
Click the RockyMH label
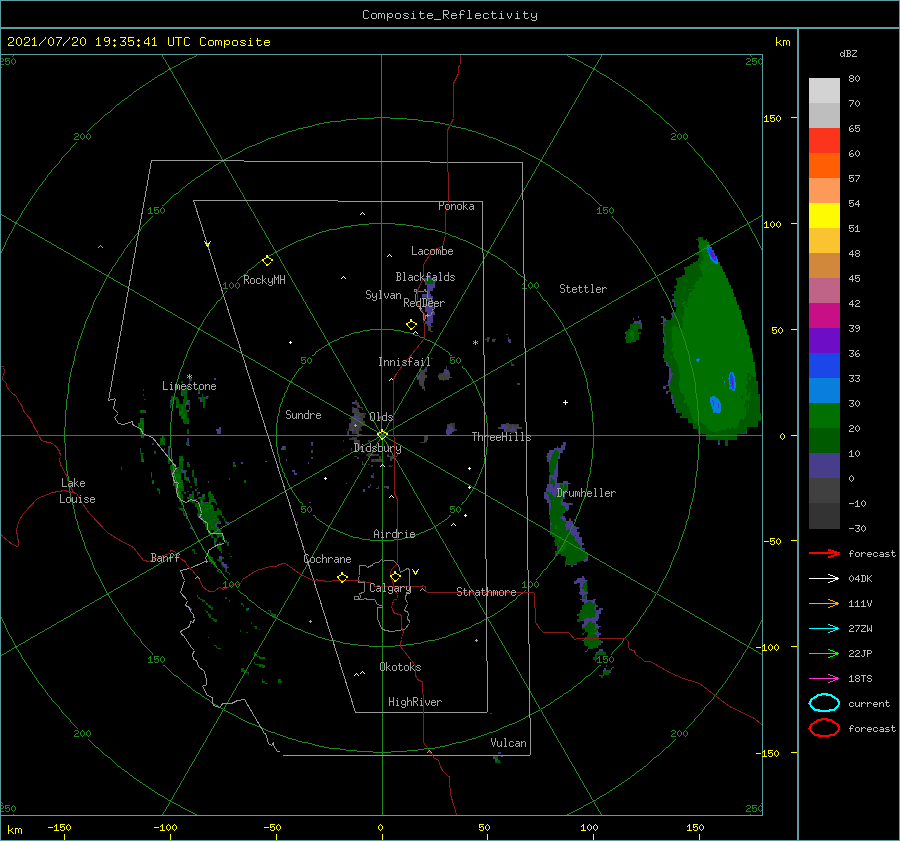click(x=264, y=280)
